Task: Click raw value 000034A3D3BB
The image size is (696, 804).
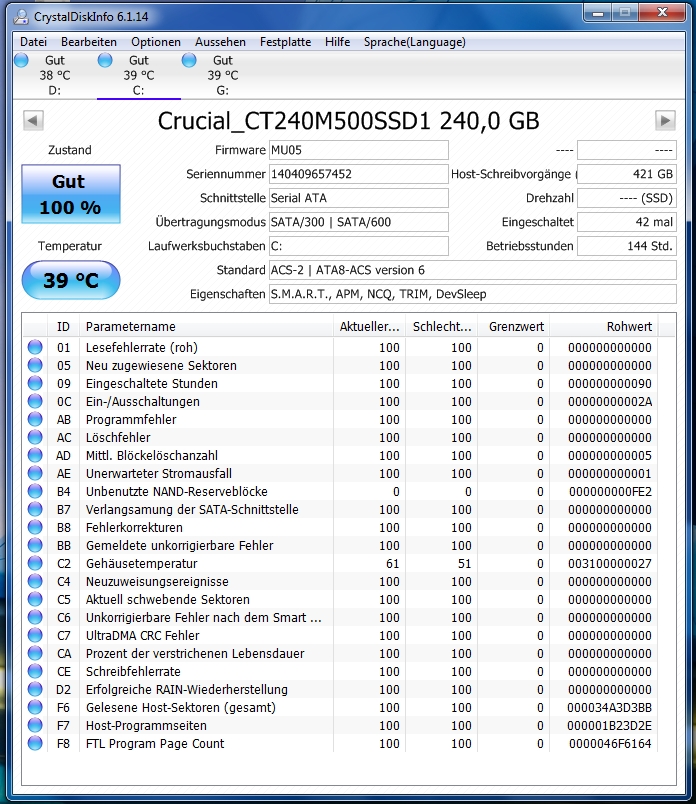Action: tap(609, 708)
